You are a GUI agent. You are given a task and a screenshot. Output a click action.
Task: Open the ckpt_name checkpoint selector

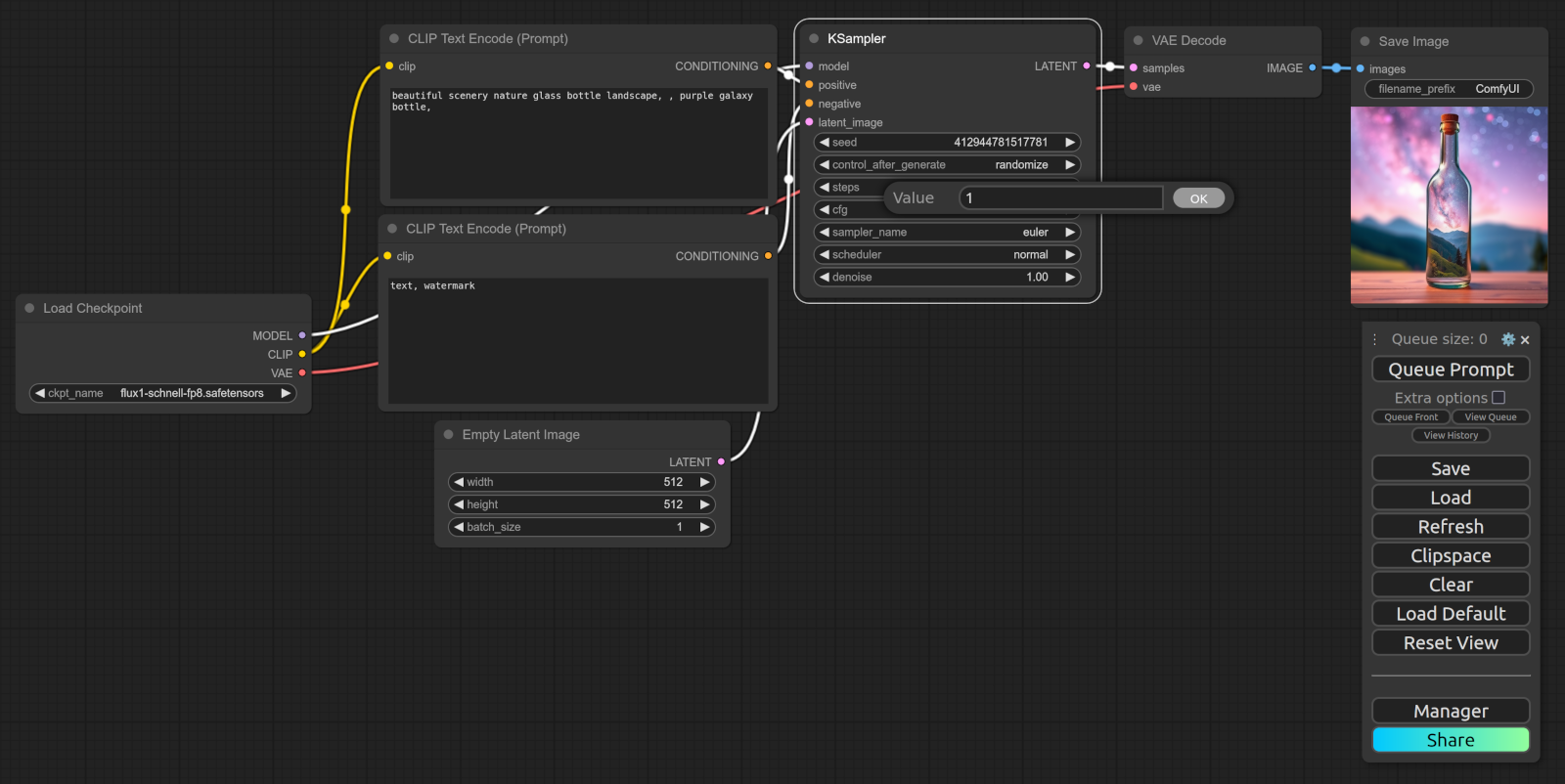click(x=163, y=393)
